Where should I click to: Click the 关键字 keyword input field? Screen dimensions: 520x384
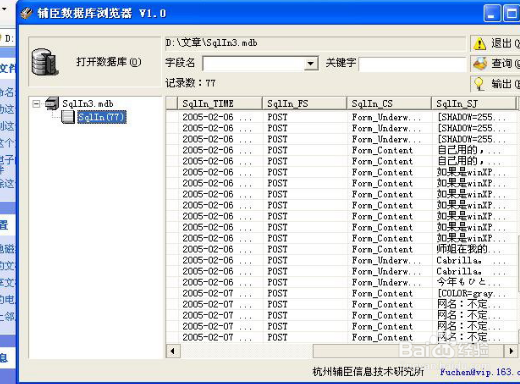[412, 64]
